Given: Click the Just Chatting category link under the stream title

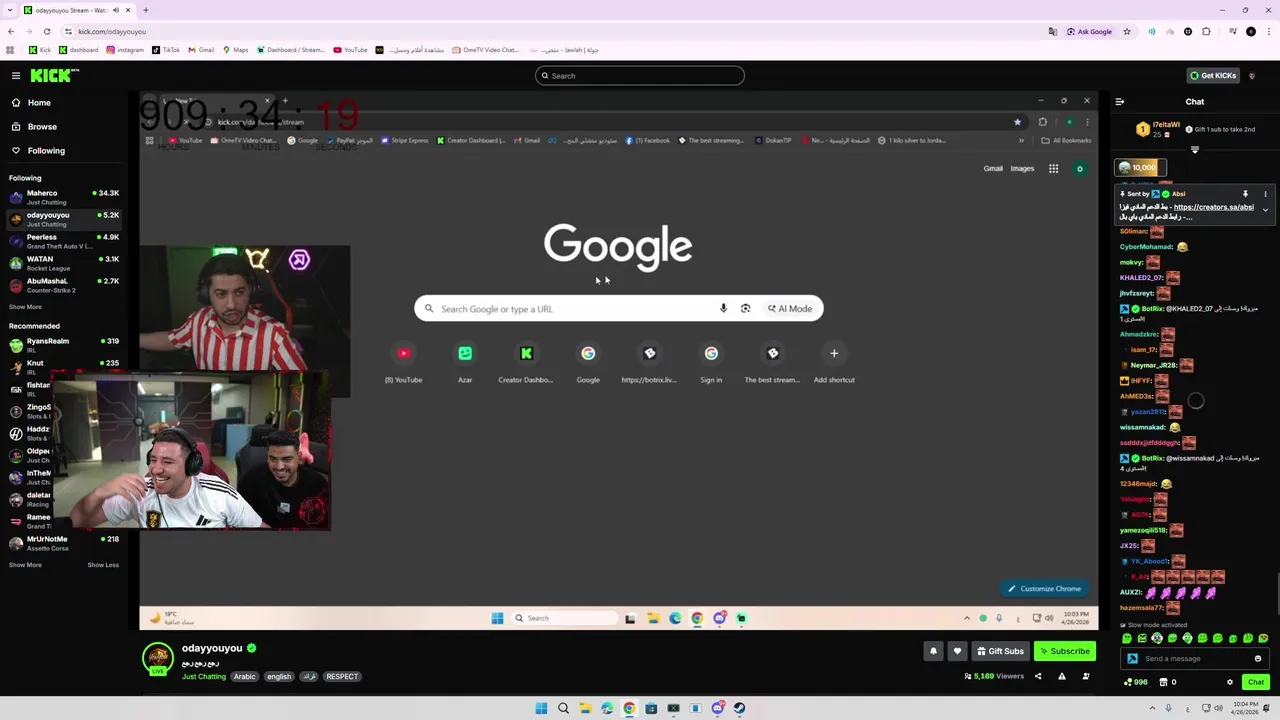Looking at the screenshot, I should (204, 677).
